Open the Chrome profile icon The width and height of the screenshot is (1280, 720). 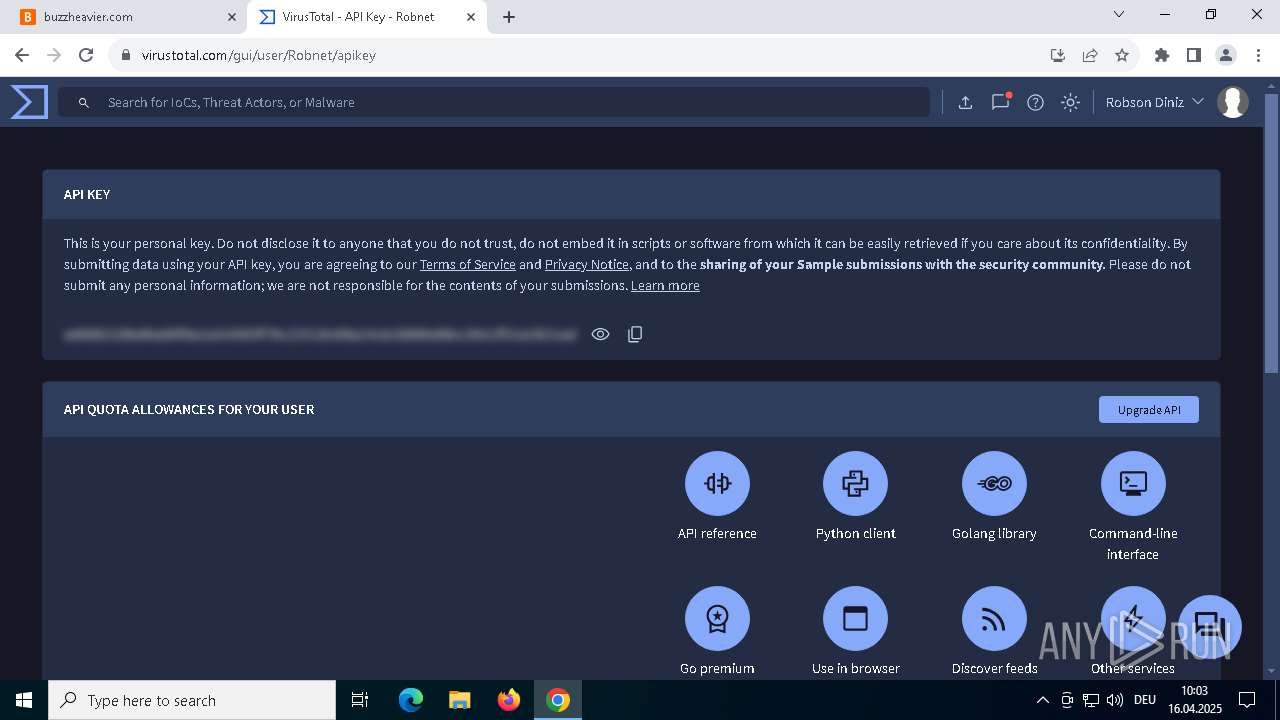[1226, 55]
